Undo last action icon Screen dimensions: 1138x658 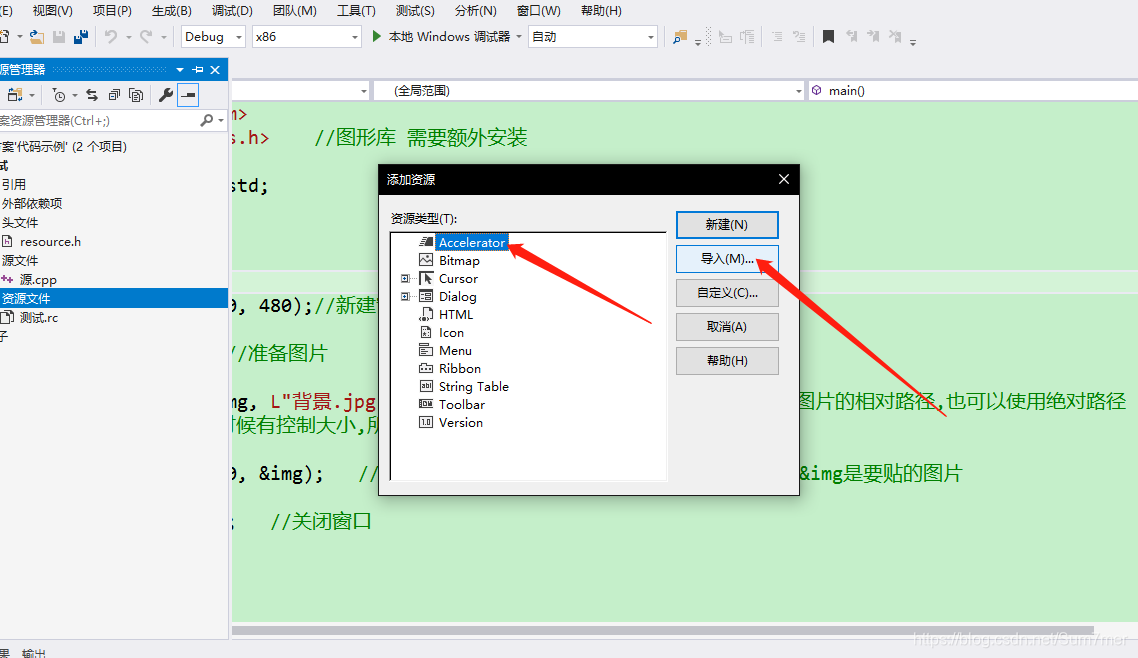pyautogui.click(x=110, y=36)
